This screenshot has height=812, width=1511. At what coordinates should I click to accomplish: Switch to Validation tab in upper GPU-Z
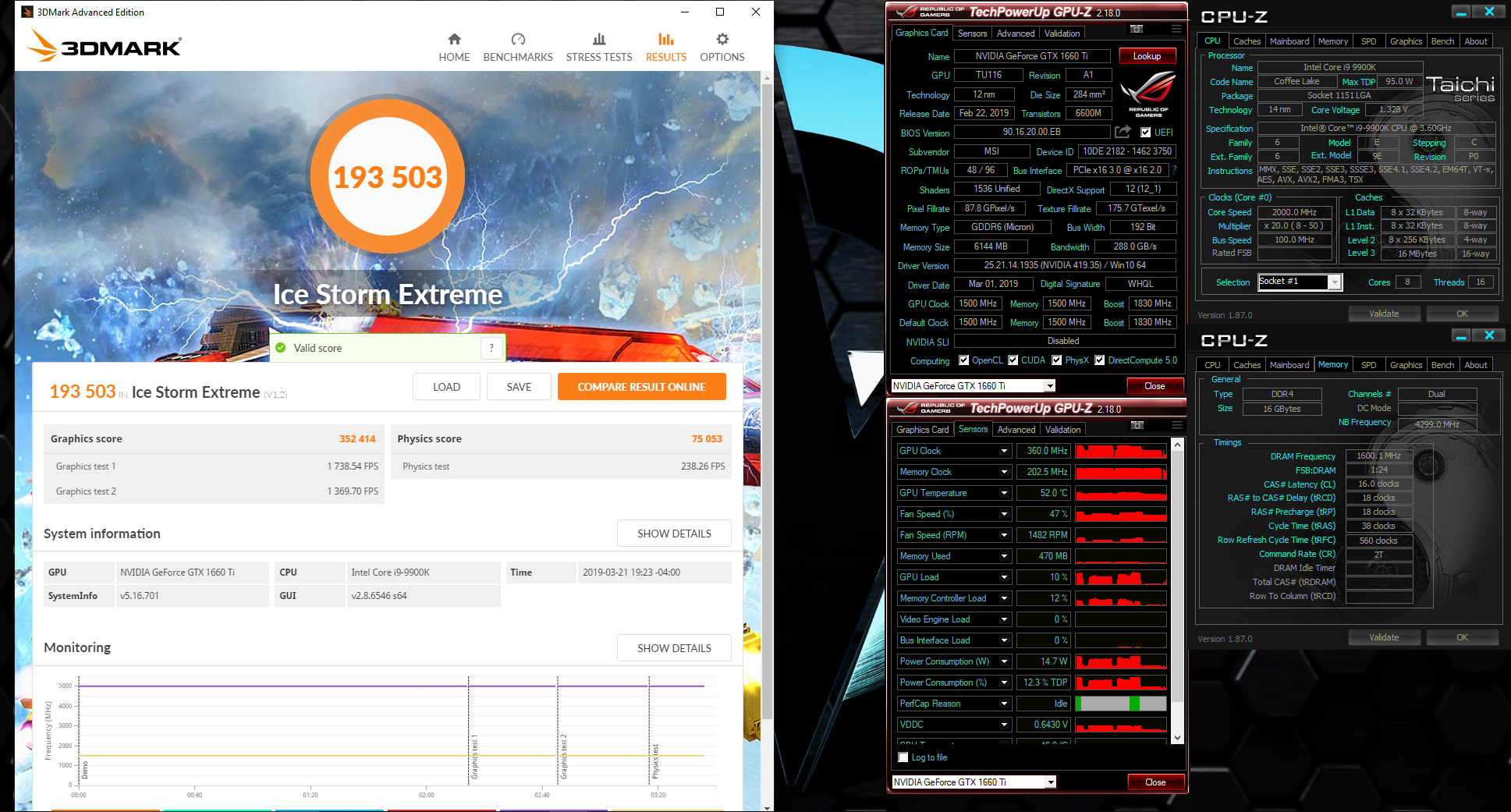pos(1062,34)
